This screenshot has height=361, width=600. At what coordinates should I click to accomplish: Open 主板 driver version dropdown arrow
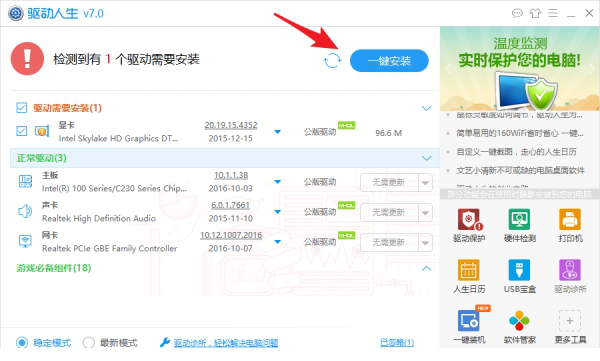pyautogui.click(x=278, y=181)
